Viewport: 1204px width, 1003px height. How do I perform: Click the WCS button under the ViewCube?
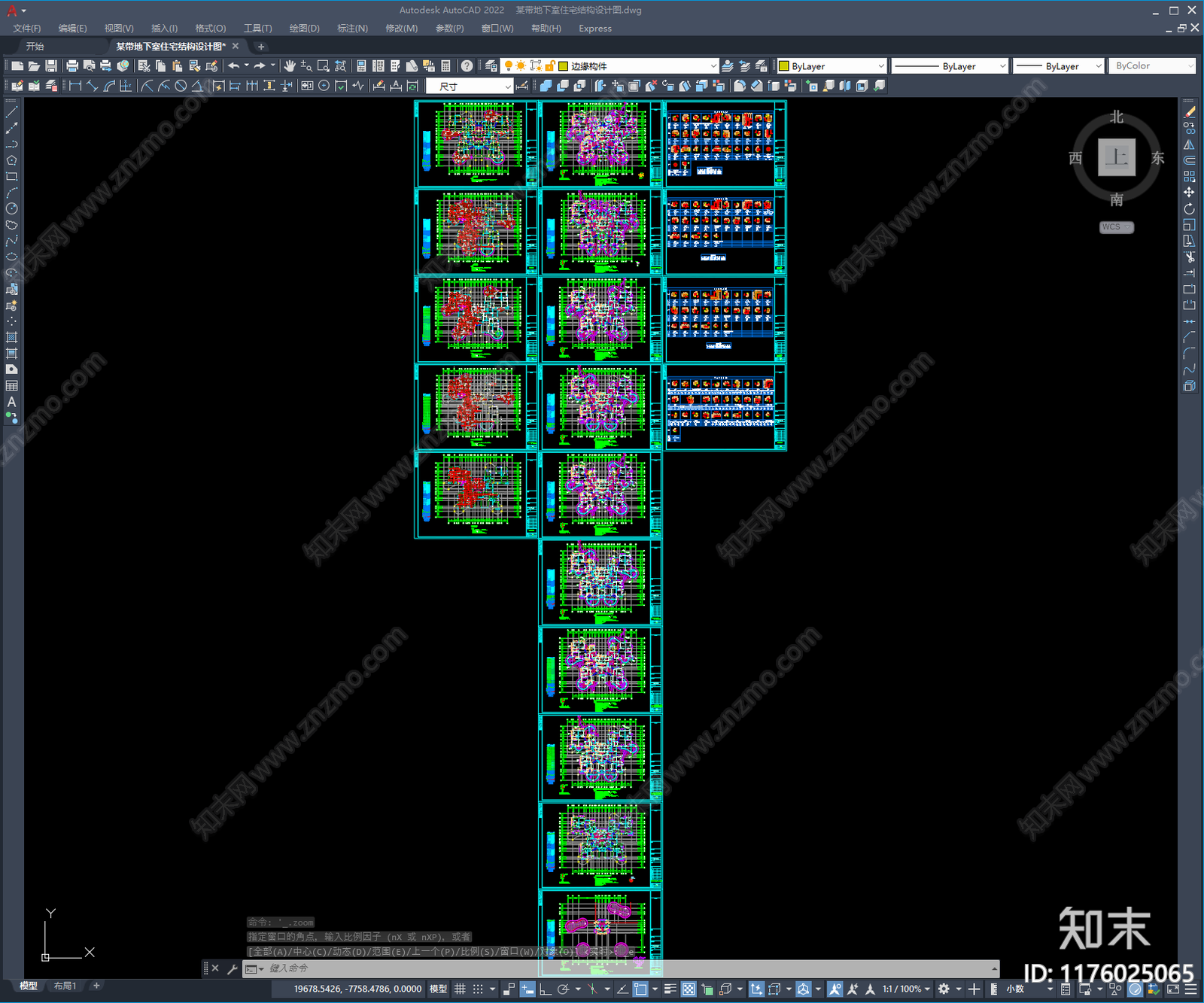click(1116, 227)
